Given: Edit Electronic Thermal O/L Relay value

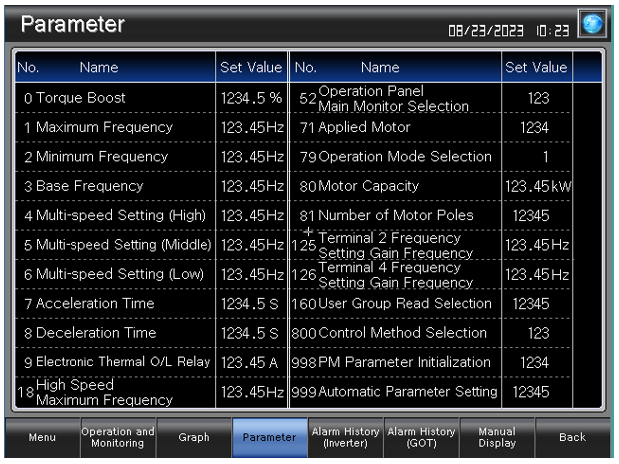Looking at the screenshot, I should pyautogui.click(x=251, y=363).
